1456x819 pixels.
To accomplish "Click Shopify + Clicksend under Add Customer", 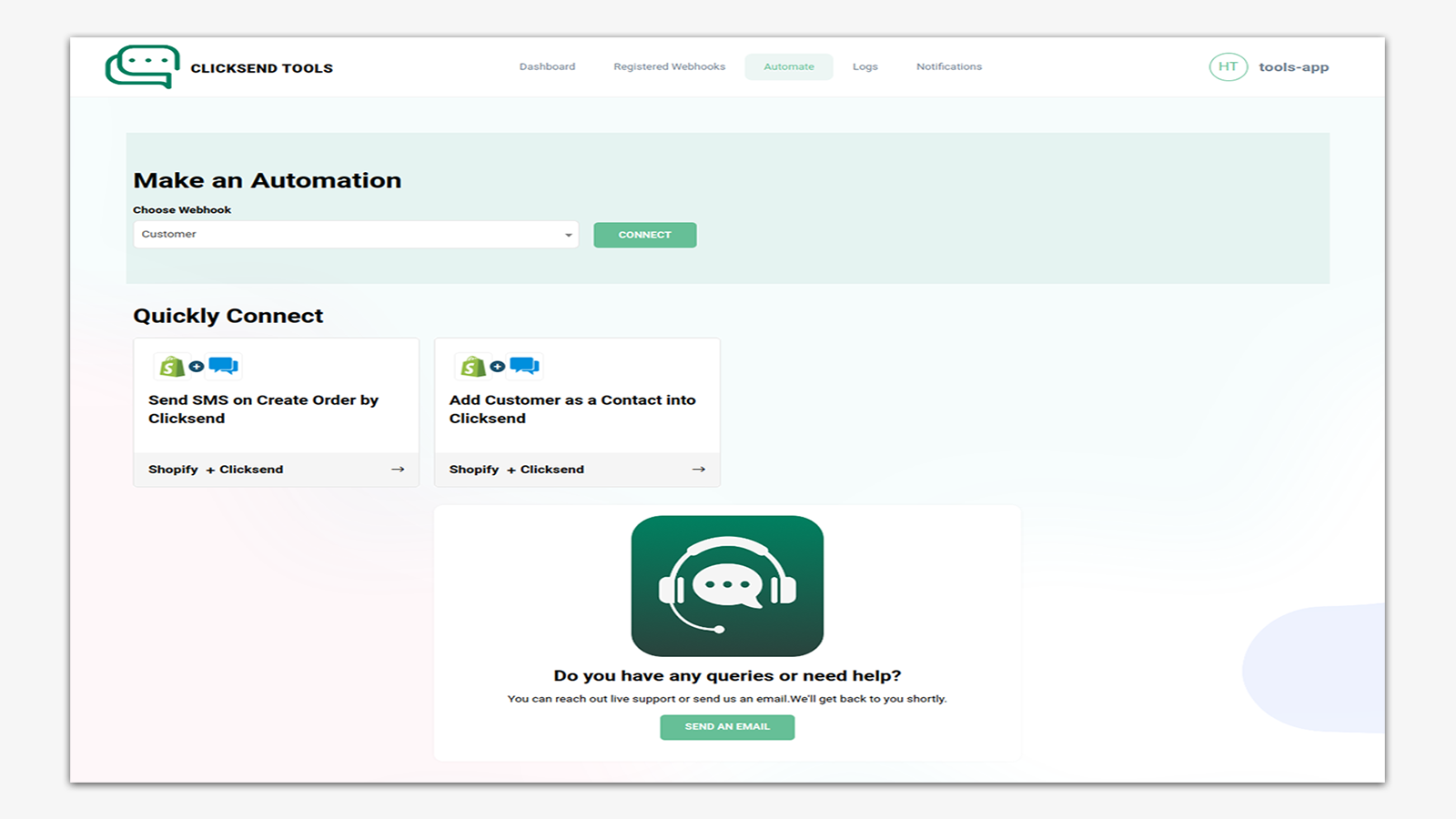I will (517, 470).
